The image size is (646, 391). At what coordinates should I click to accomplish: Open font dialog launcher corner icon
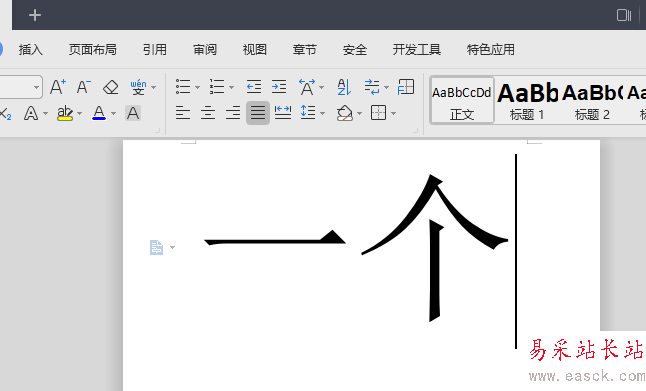(157, 131)
